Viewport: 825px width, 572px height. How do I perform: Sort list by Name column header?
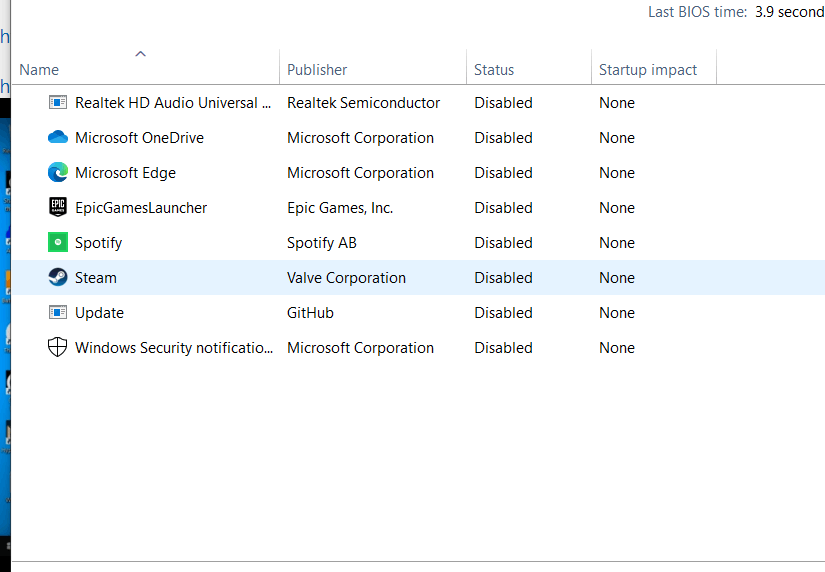[x=40, y=70]
